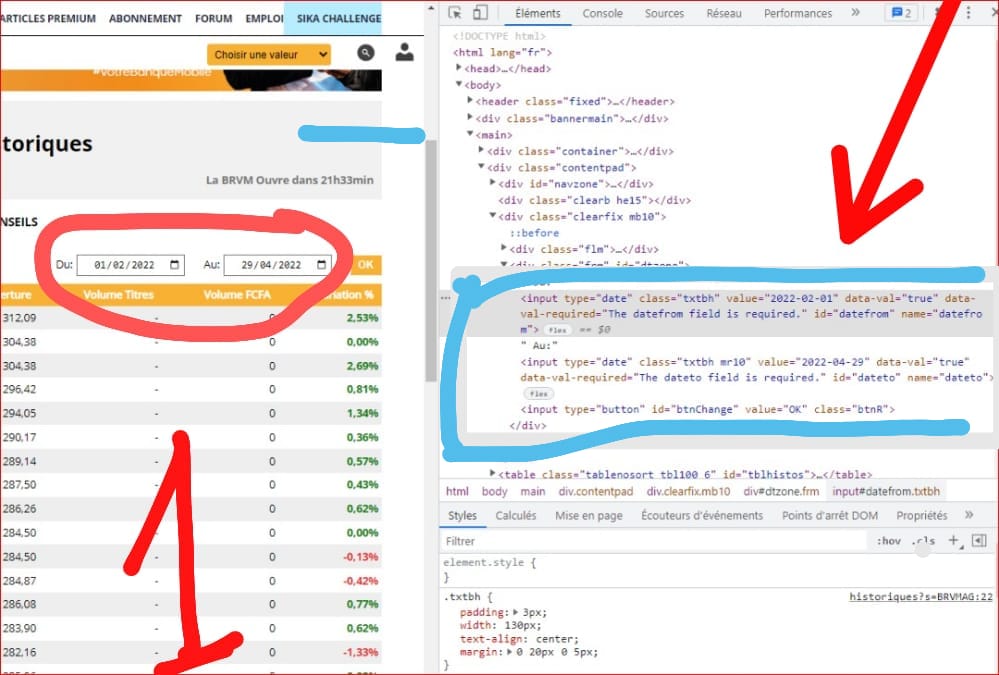Click the page vertical scrollbar thumb
The width and height of the screenshot is (999, 675).
(x=431, y=260)
